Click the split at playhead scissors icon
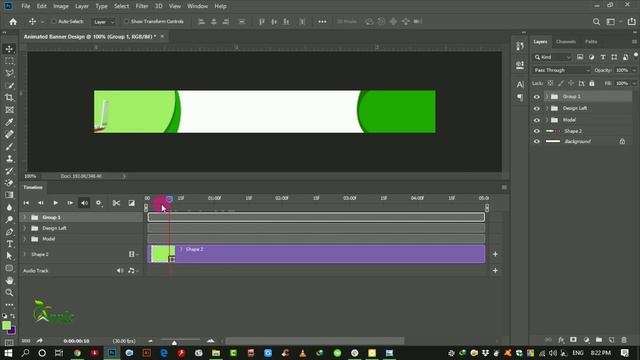Viewport: 640px width, 360px height. [116, 203]
